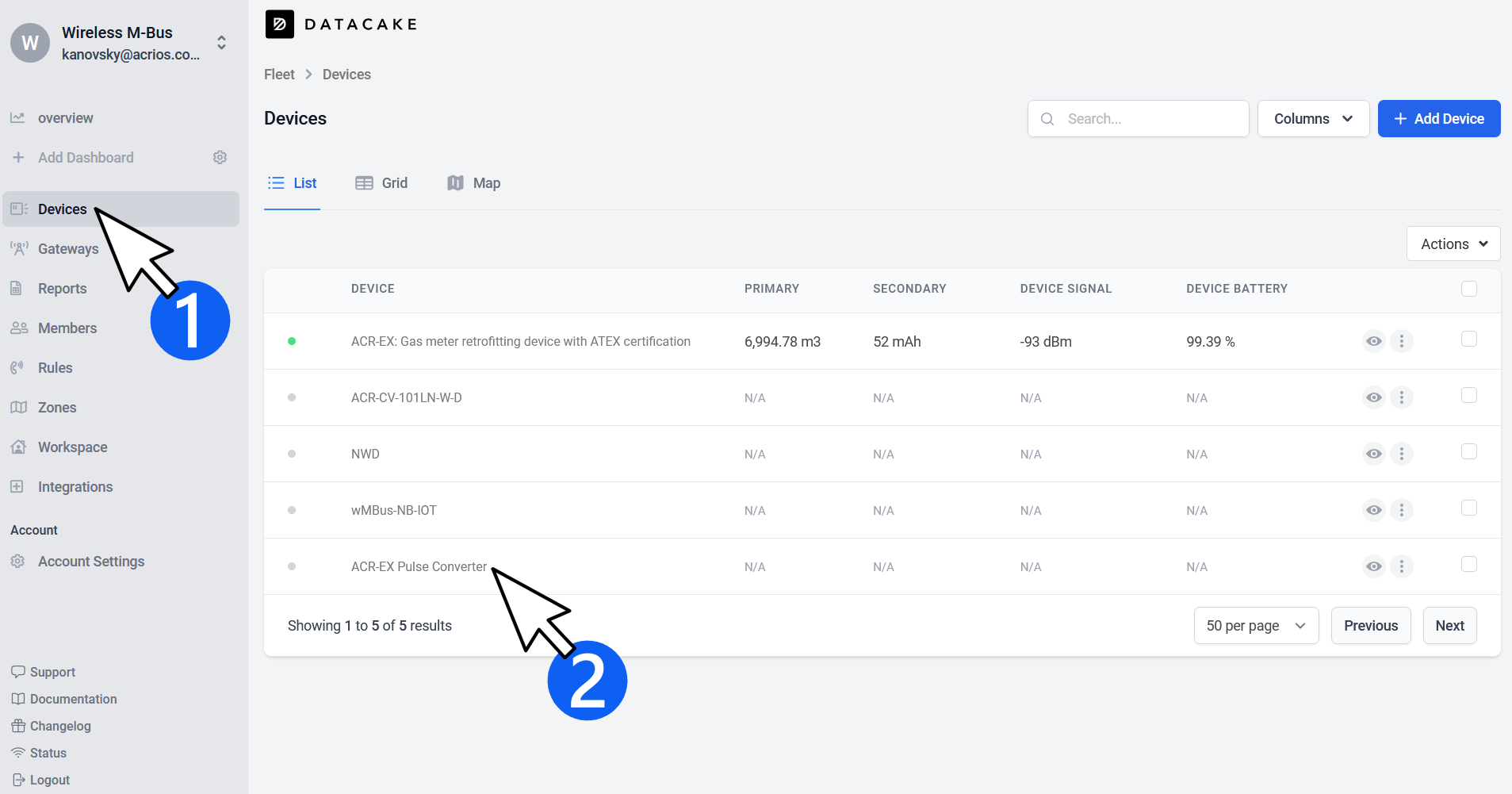Check the ACR-EX gas meter row checkbox
The width and height of the screenshot is (1512, 794).
1469,339
